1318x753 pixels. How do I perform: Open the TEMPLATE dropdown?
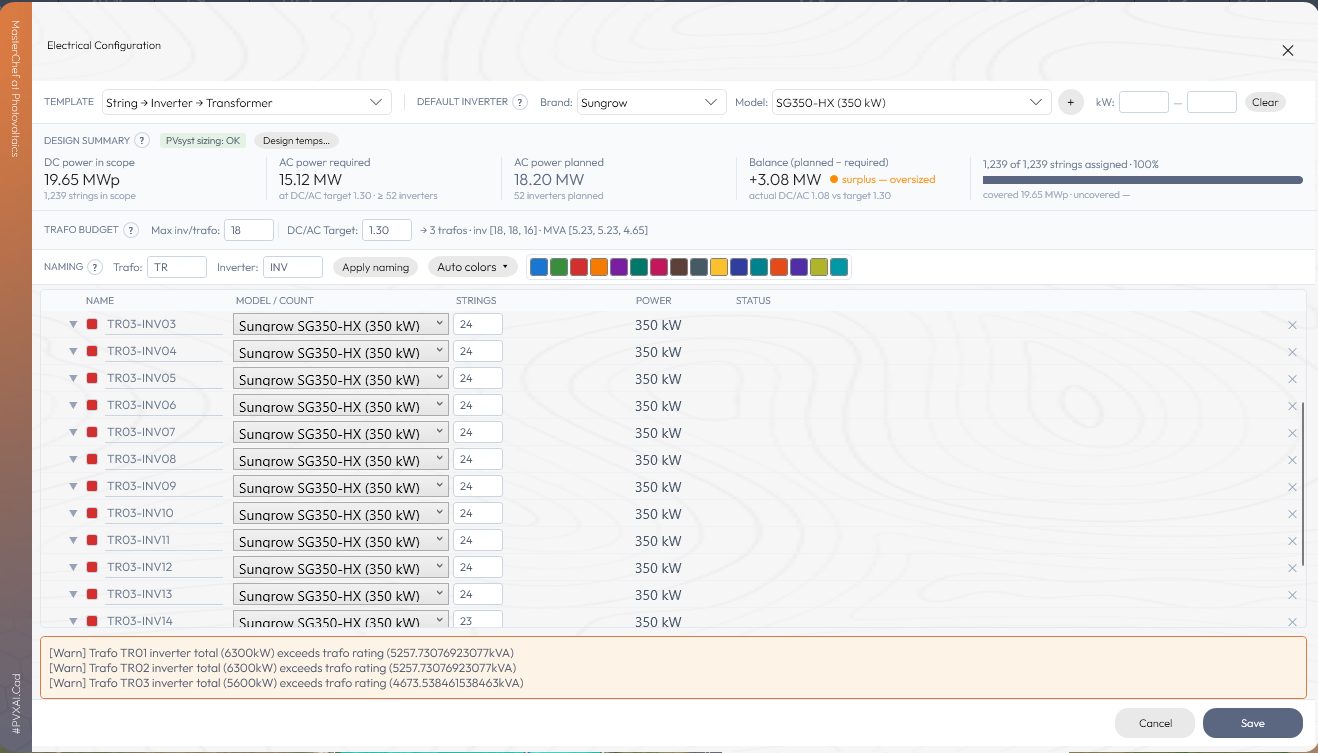[x=246, y=102]
